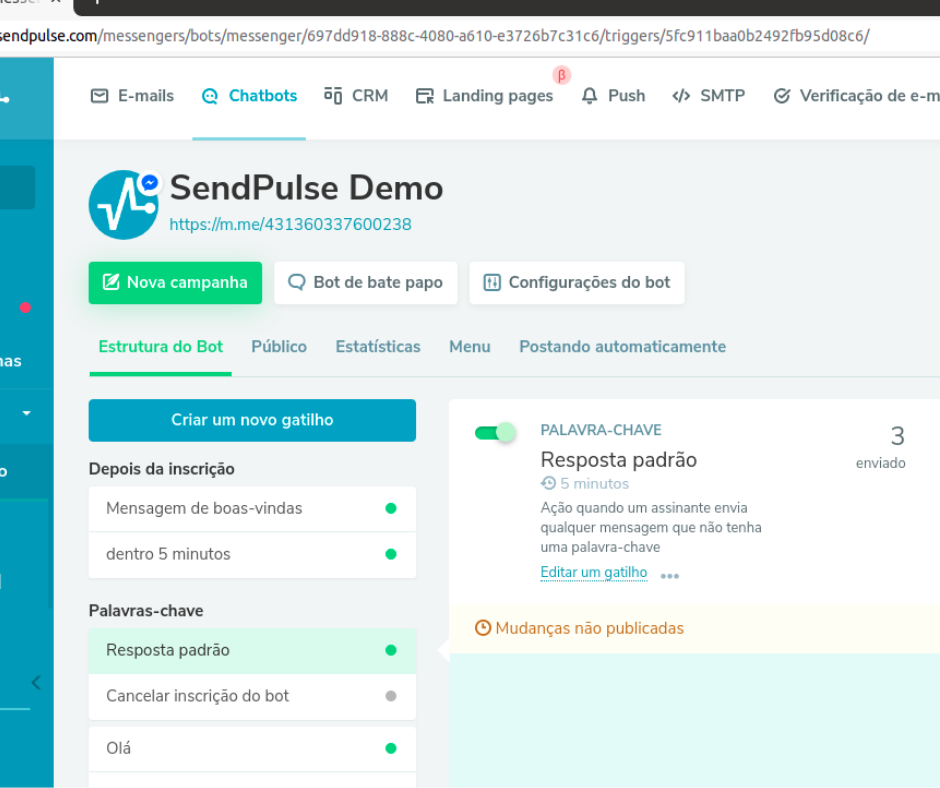Screen dimensions: 940x788
Task: Click the green status dot for Resposta padrão
Action: pos(391,651)
